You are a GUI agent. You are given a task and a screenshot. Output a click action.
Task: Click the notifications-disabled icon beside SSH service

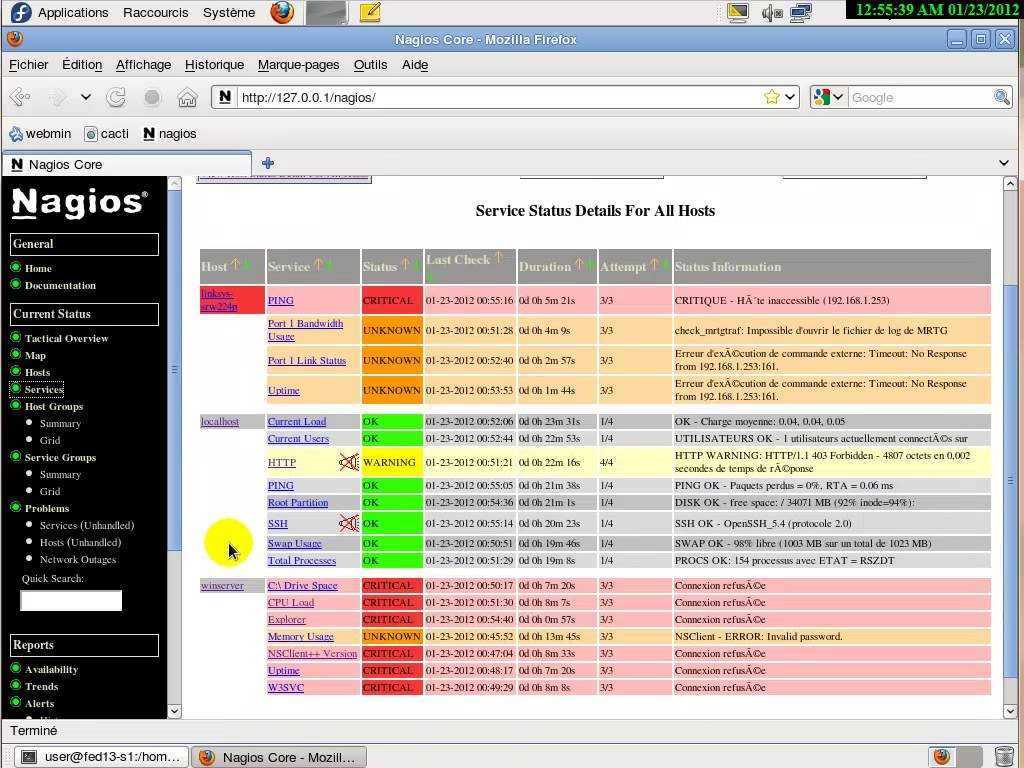tap(348, 523)
